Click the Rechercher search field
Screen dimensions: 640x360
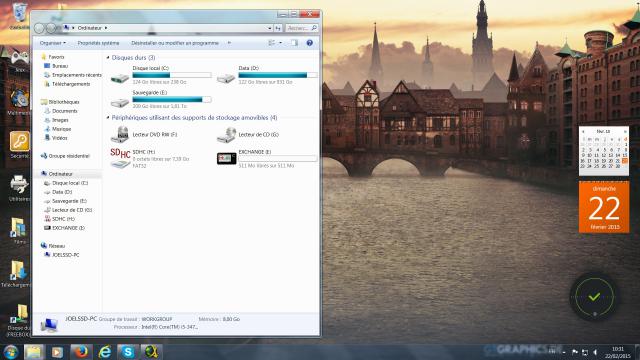301,28
